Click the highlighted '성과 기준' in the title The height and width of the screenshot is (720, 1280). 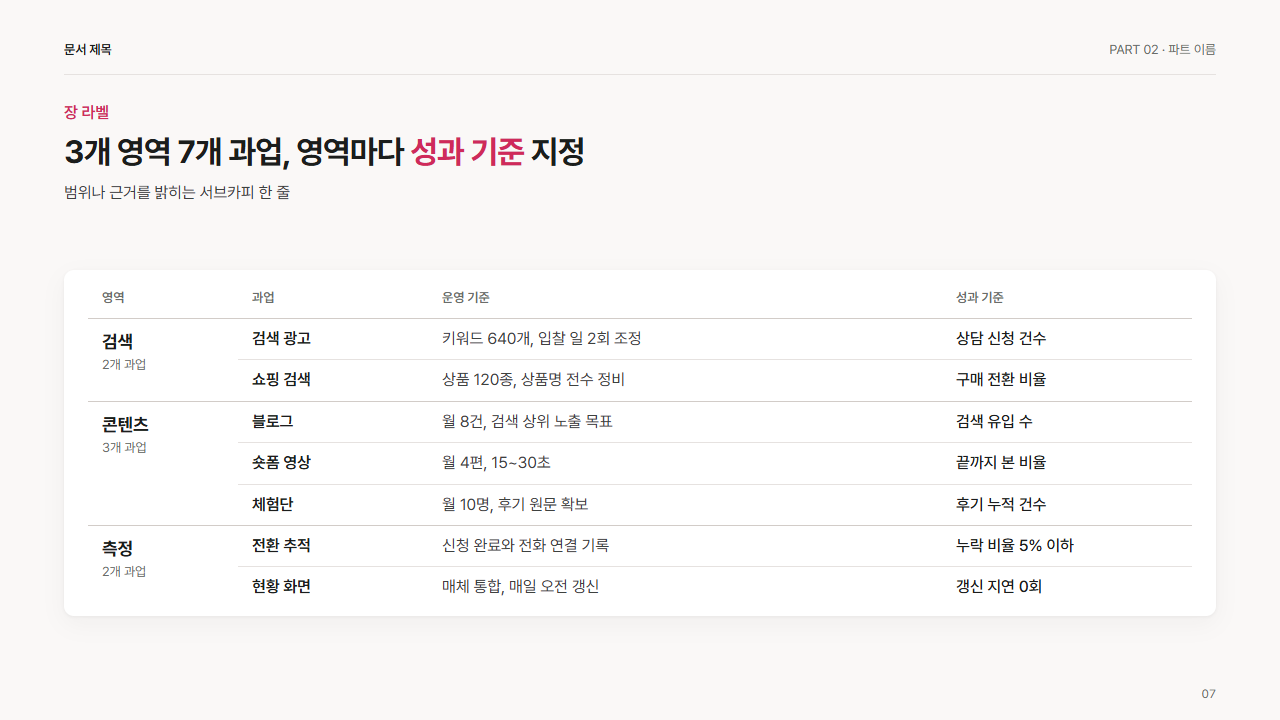(x=467, y=152)
